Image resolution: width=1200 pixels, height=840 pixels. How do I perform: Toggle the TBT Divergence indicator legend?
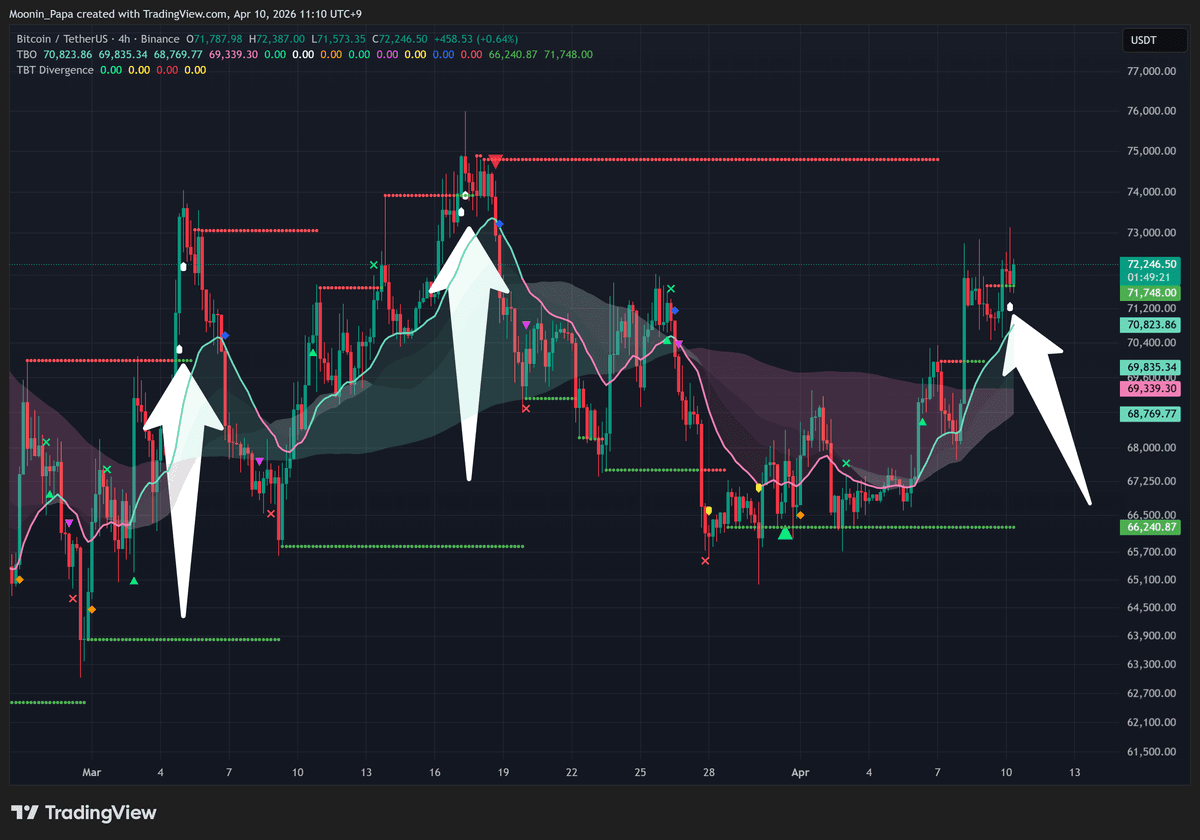[55, 70]
